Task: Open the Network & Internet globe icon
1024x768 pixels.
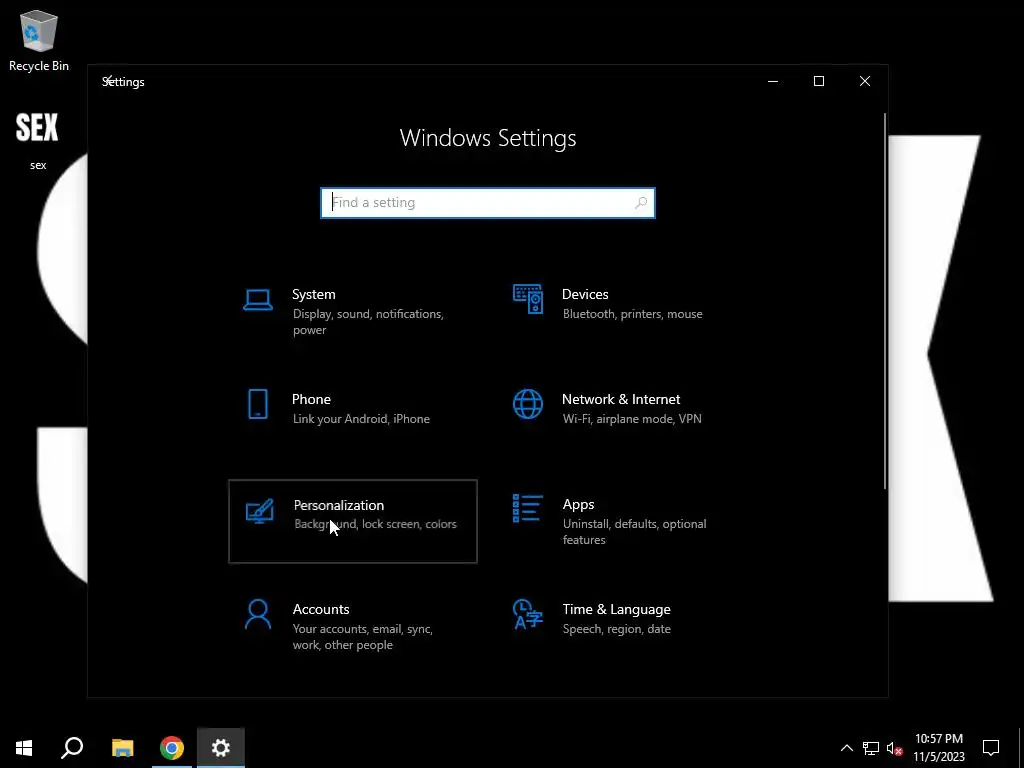Action: [528, 404]
